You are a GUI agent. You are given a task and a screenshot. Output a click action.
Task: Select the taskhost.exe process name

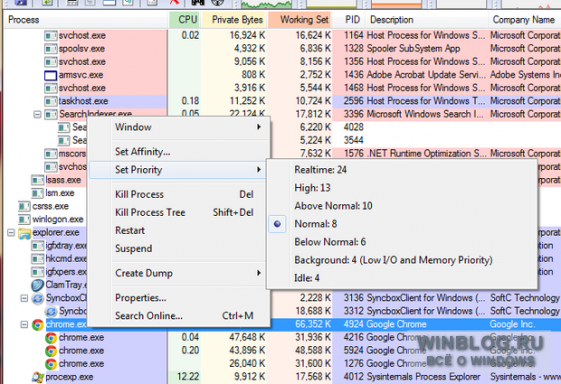click(x=83, y=101)
